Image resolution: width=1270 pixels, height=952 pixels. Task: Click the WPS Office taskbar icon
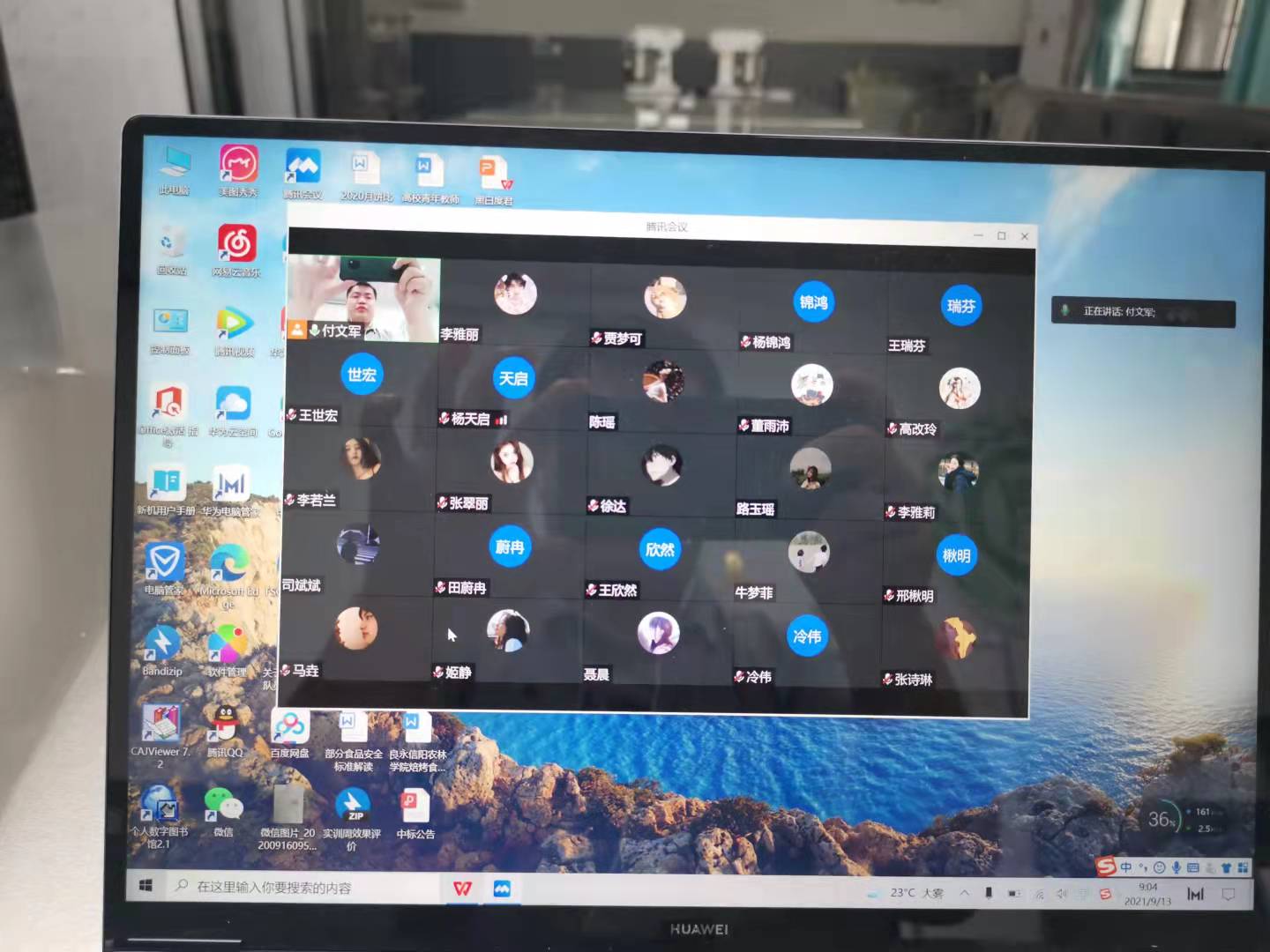tap(462, 888)
